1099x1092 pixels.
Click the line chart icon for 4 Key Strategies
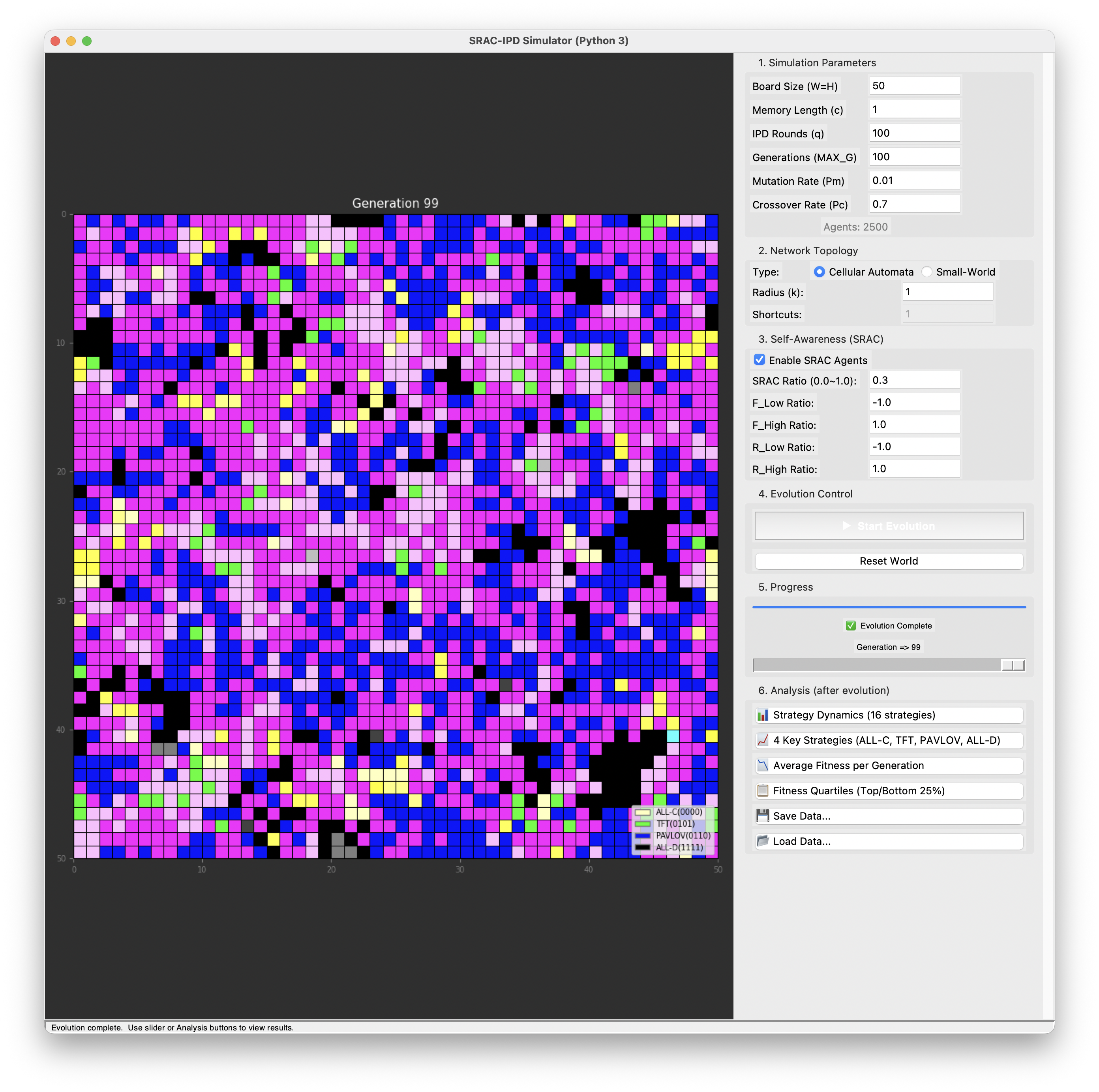pyautogui.click(x=763, y=740)
